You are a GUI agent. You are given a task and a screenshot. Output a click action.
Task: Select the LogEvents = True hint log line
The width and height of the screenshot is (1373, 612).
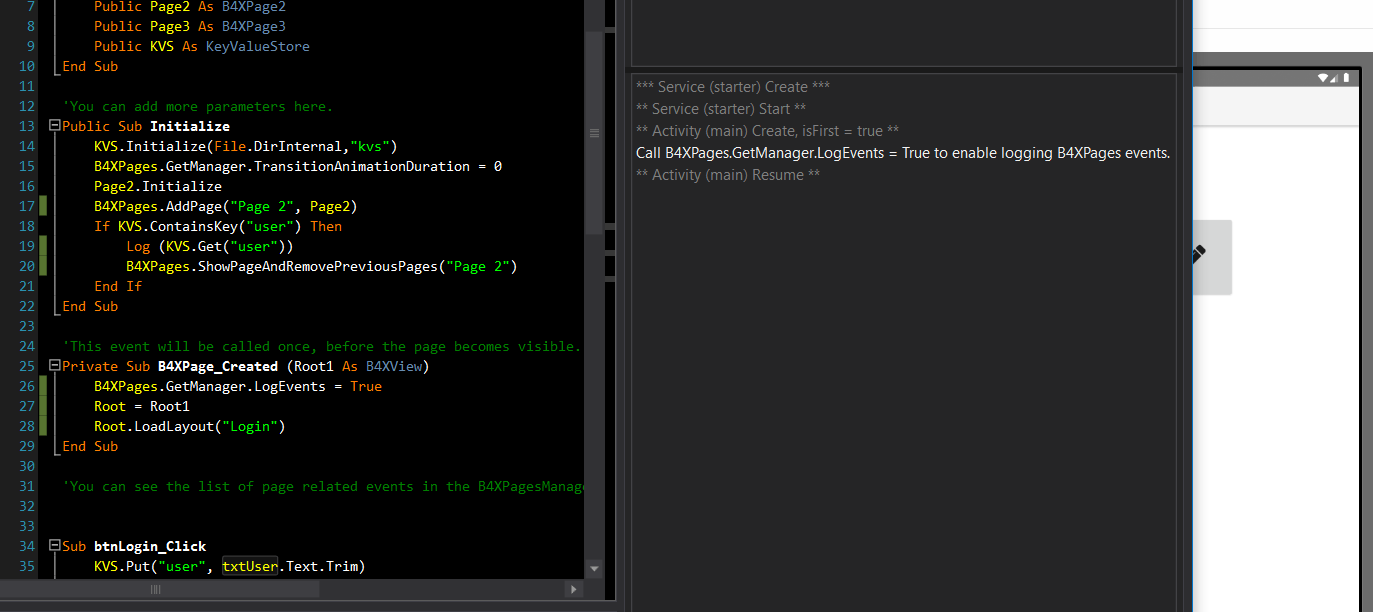click(x=903, y=153)
